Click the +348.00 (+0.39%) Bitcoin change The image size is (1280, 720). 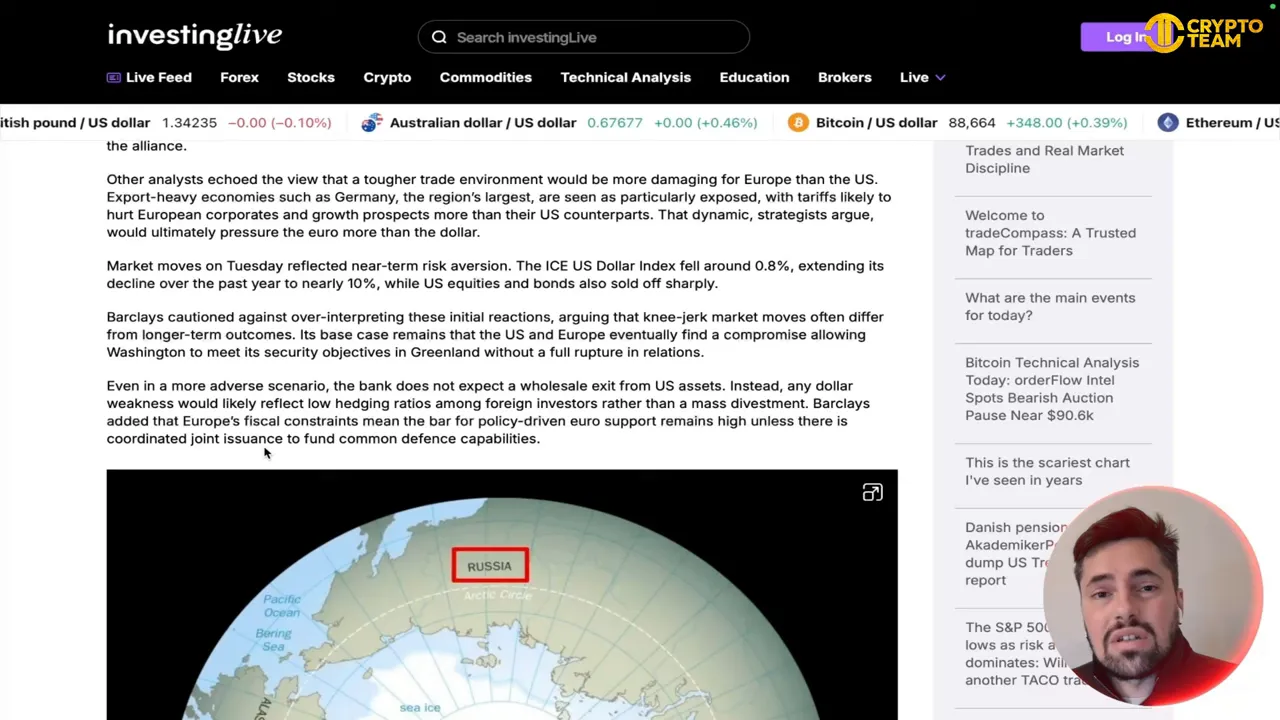[x=1066, y=122]
